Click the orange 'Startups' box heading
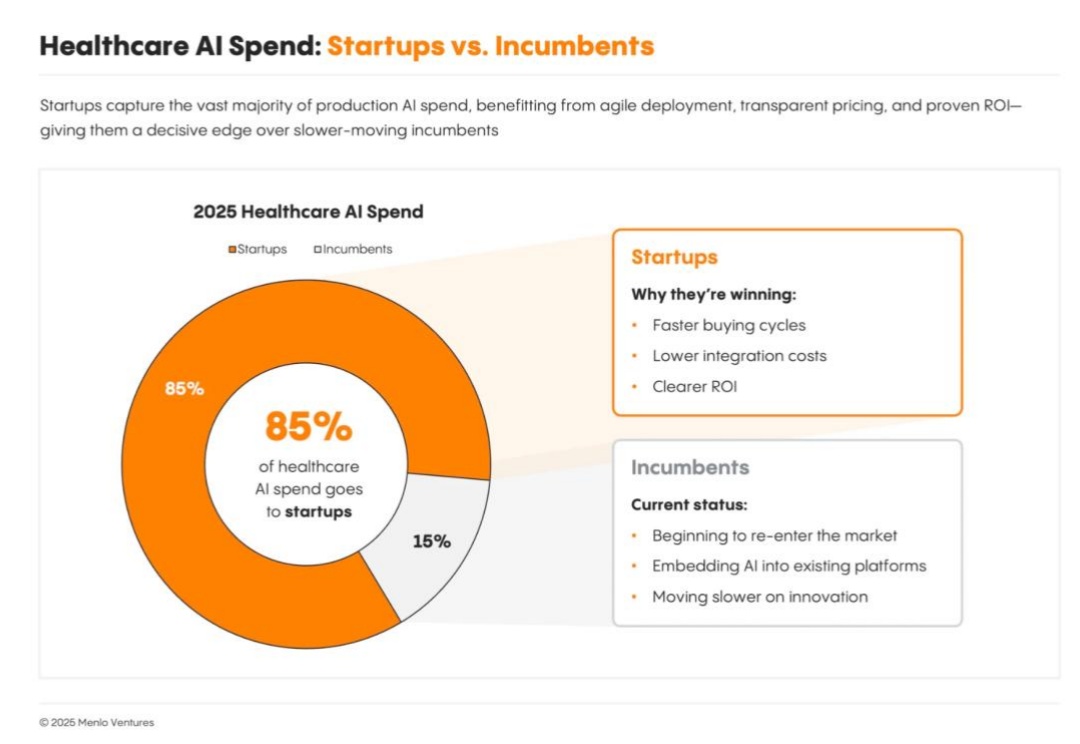 (674, 257)
